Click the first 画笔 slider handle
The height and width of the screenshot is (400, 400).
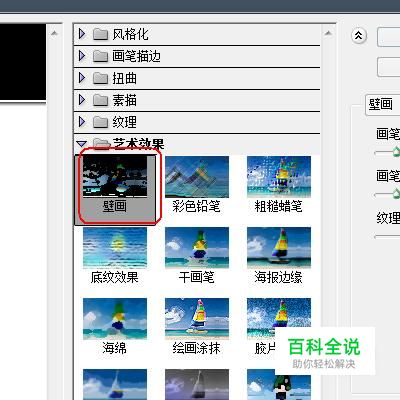(x=396, y=152)
